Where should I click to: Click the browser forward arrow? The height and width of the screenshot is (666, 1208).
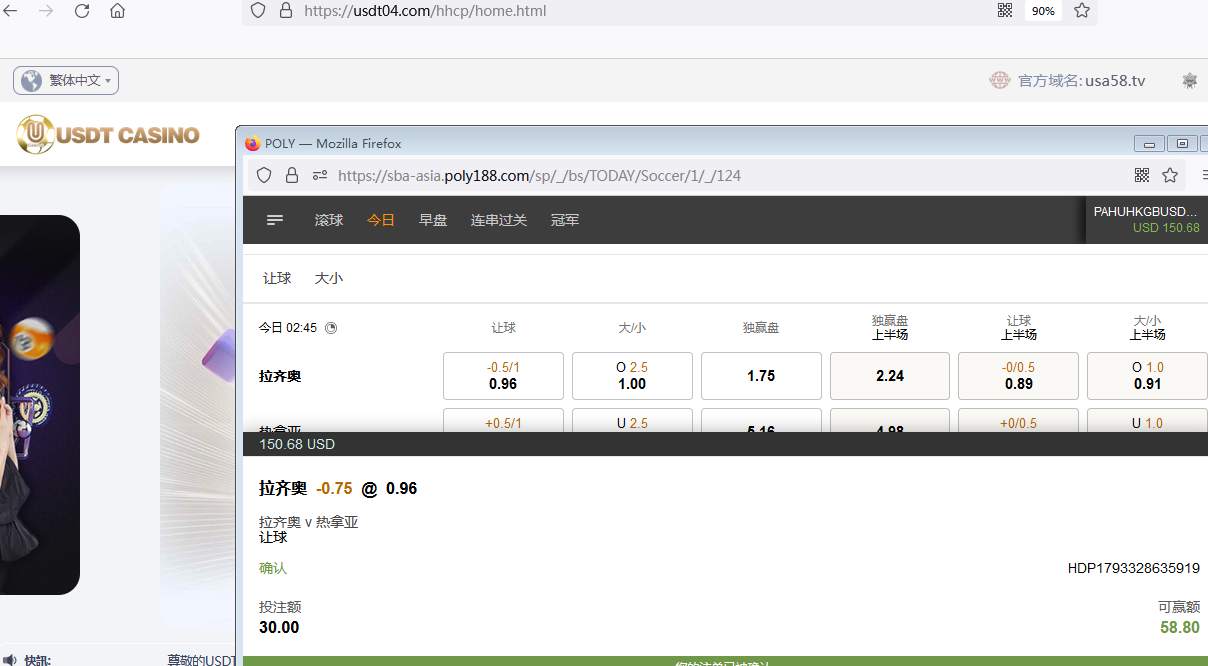pos(46,11)
